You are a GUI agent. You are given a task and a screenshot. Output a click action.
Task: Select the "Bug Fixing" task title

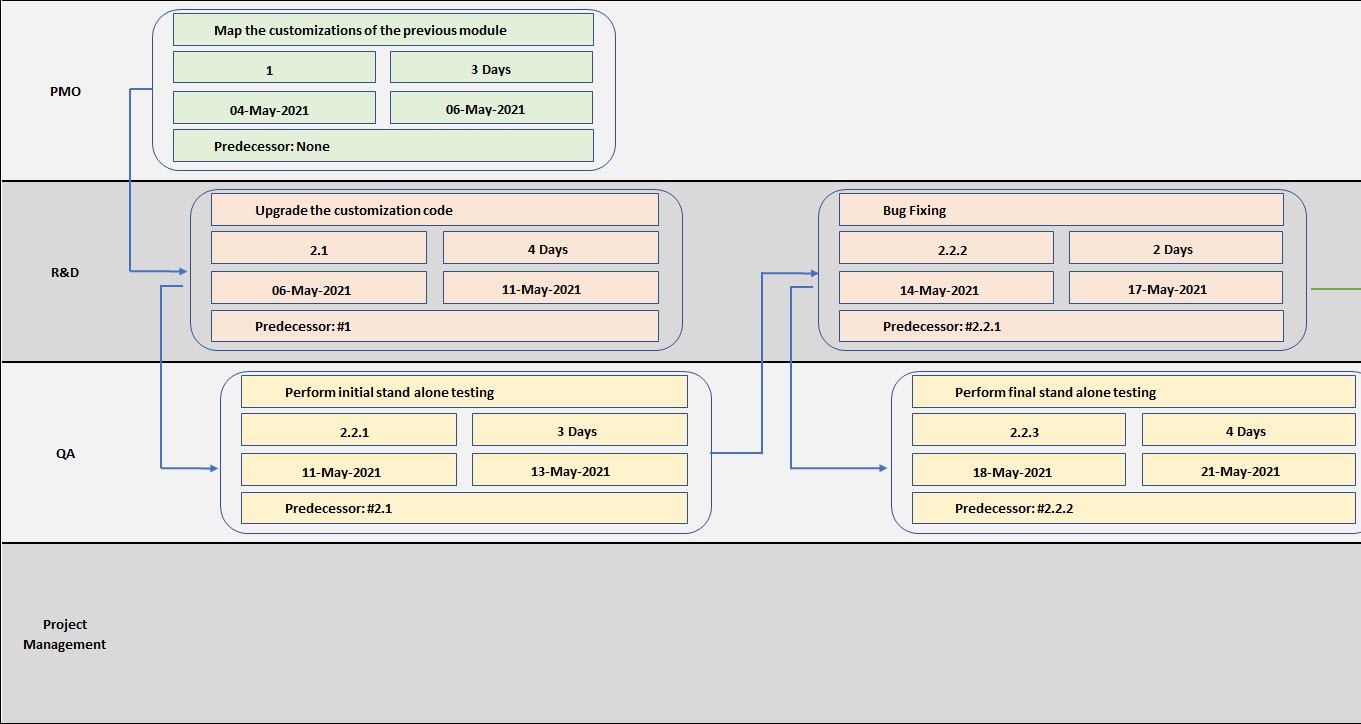pyautogui.click(x=1060, y=210)
